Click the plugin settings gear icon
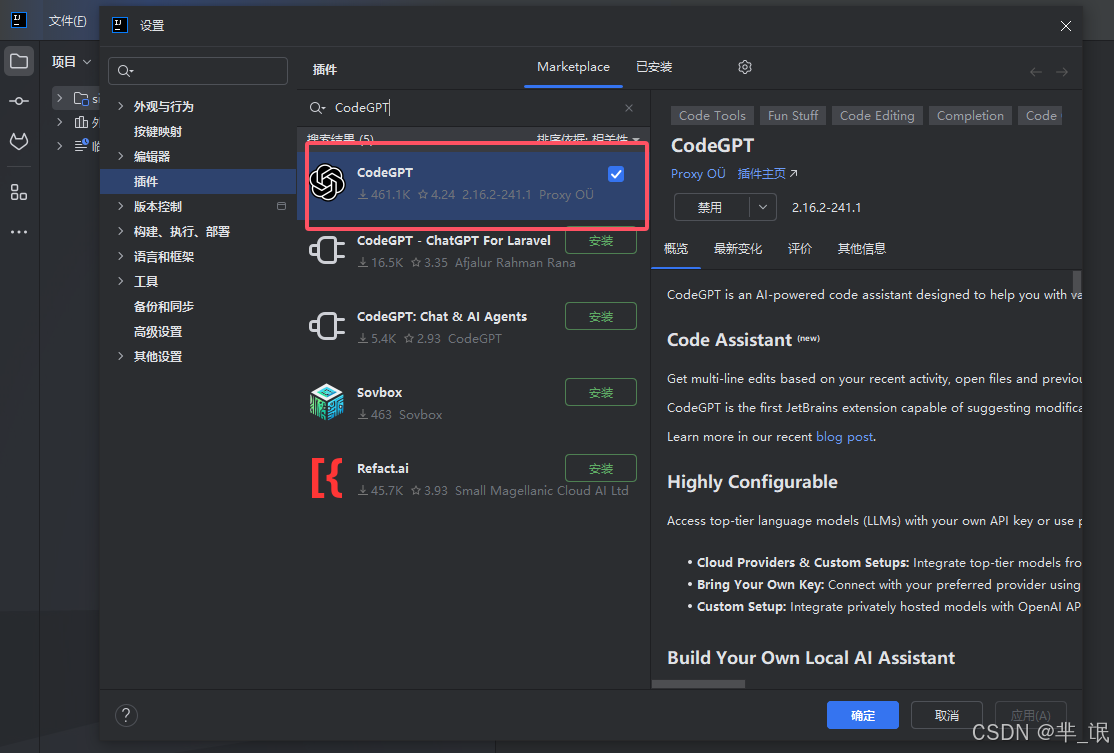1114x753 pixels. [745, 67]
